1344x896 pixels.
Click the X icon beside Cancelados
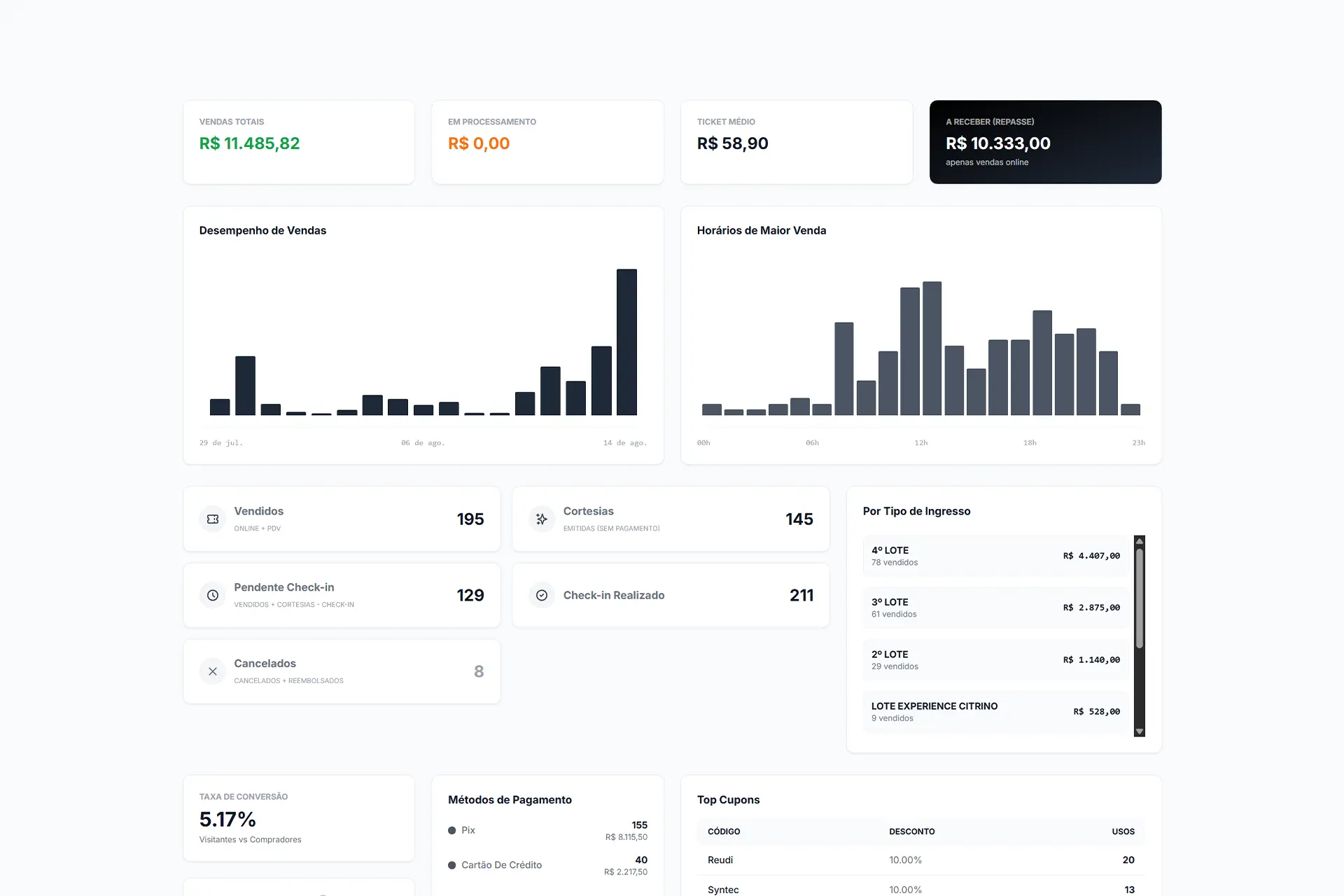[213, 671]
